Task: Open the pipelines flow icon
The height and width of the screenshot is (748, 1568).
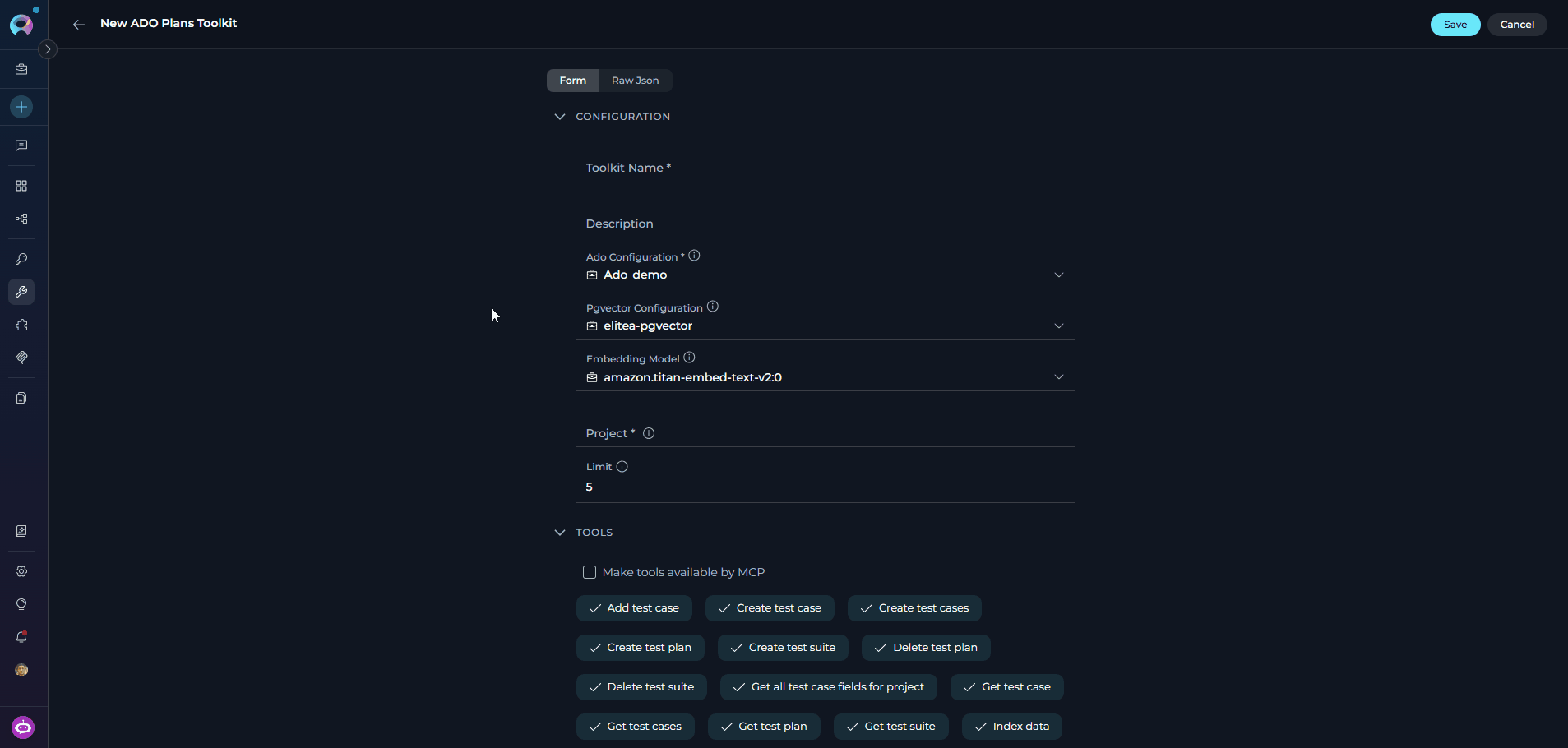Action: coord(21,219)
